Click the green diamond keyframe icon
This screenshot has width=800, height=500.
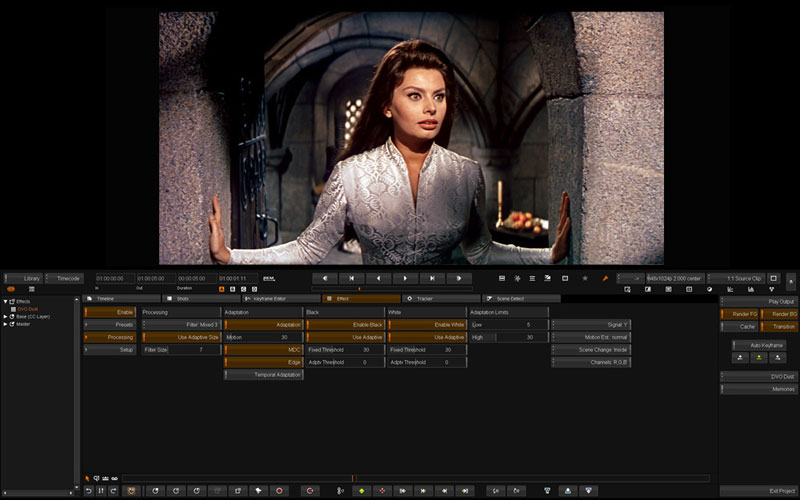(x=361, y=491)
